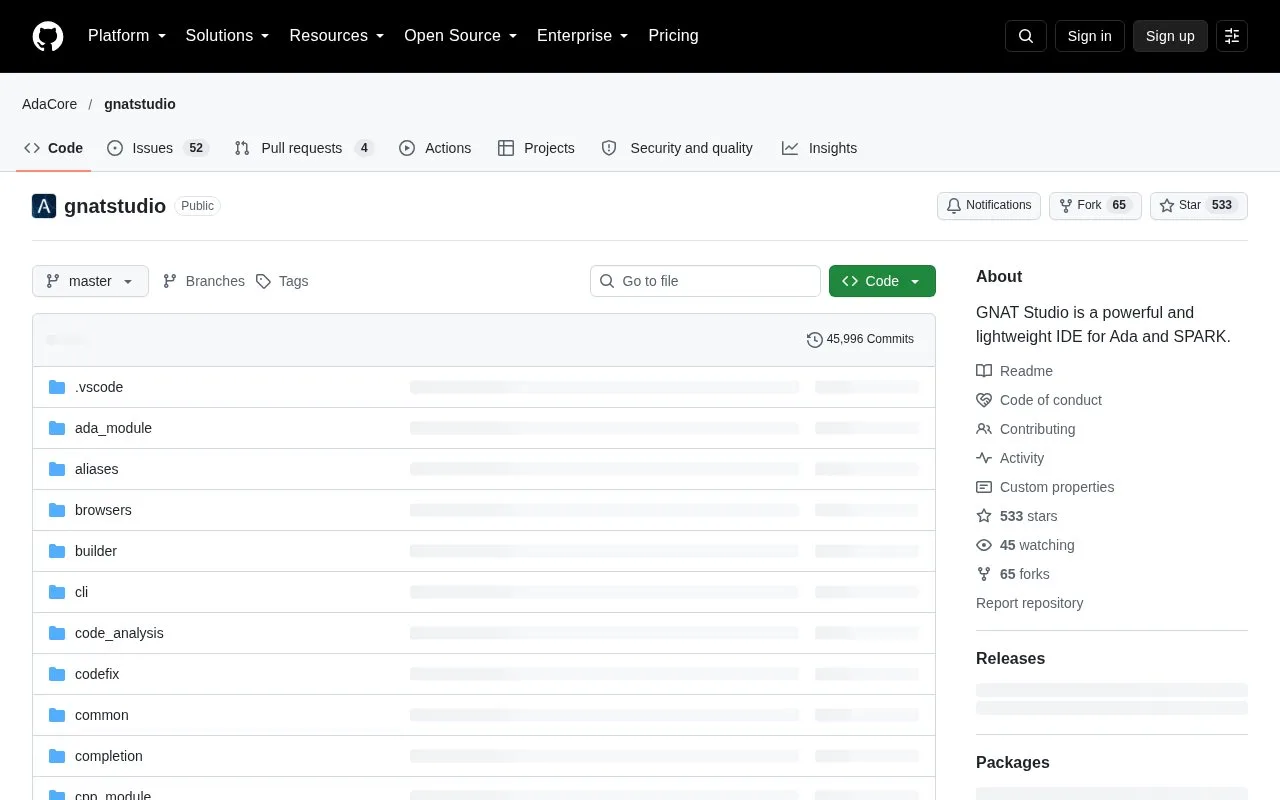The image size is (1280, 800).
Task: Open the green Code dropdown
Action: (882, 281)
